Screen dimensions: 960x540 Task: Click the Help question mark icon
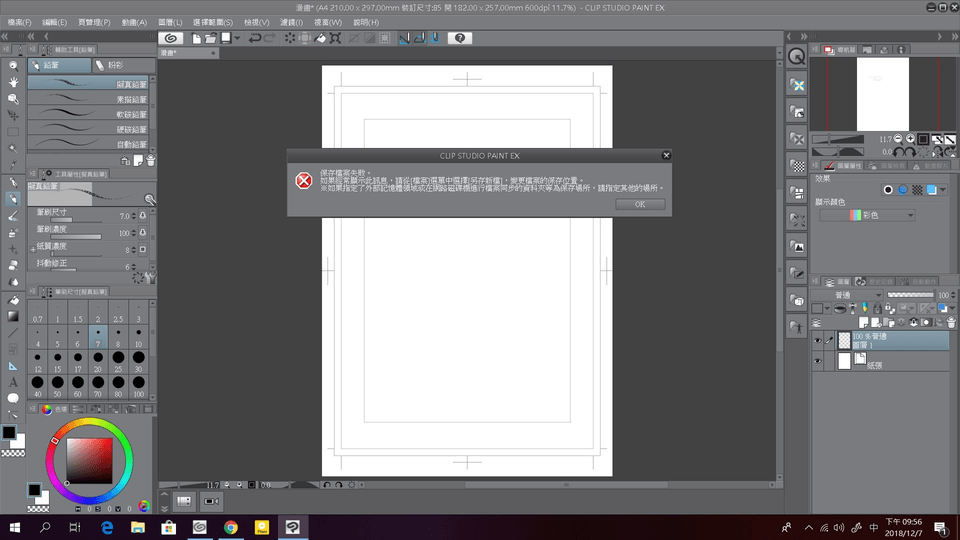(460, 38)
